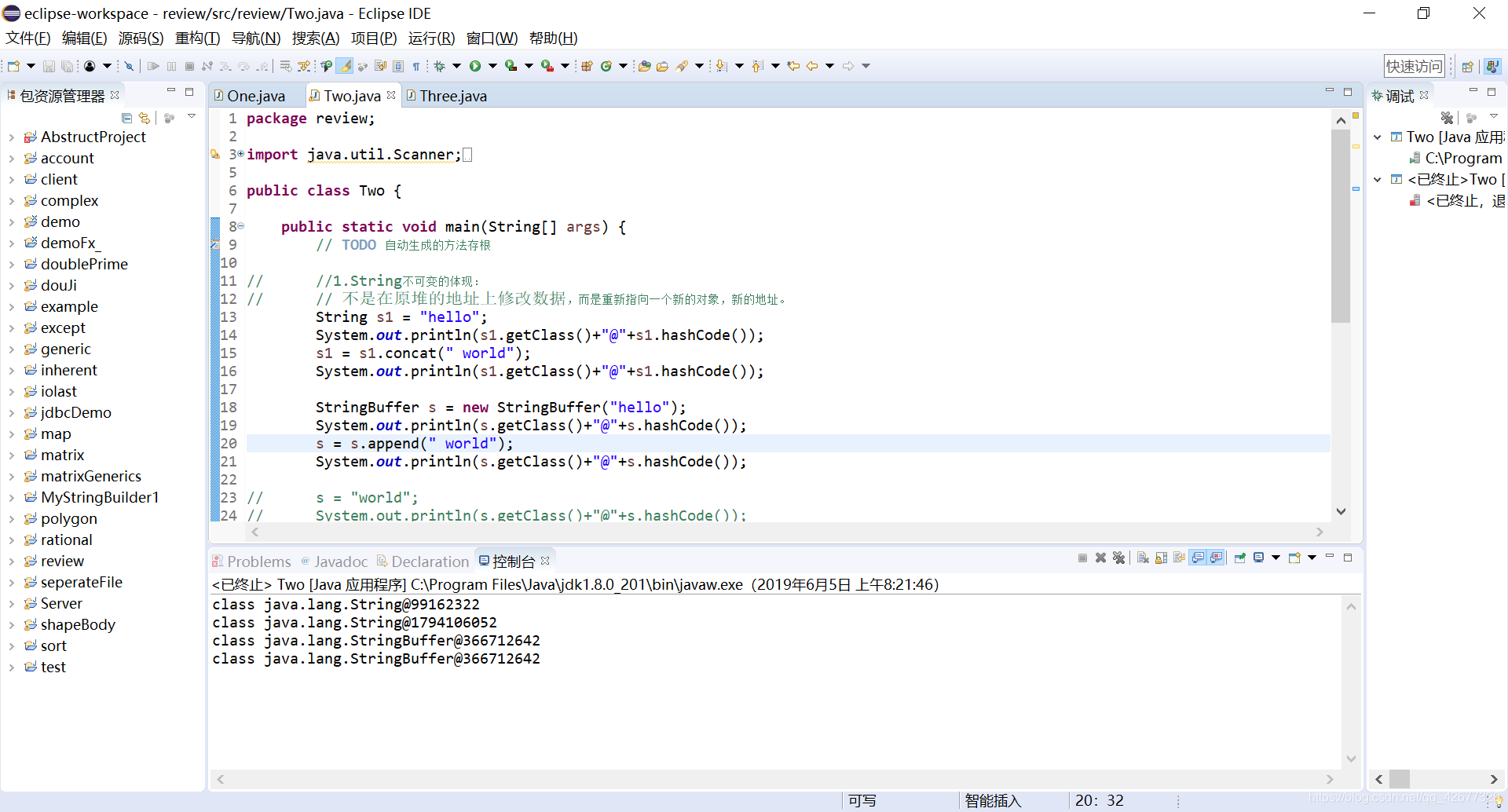Click the Coverage run icon
Screen dimensions: 1508x812
tap(511, 66)
